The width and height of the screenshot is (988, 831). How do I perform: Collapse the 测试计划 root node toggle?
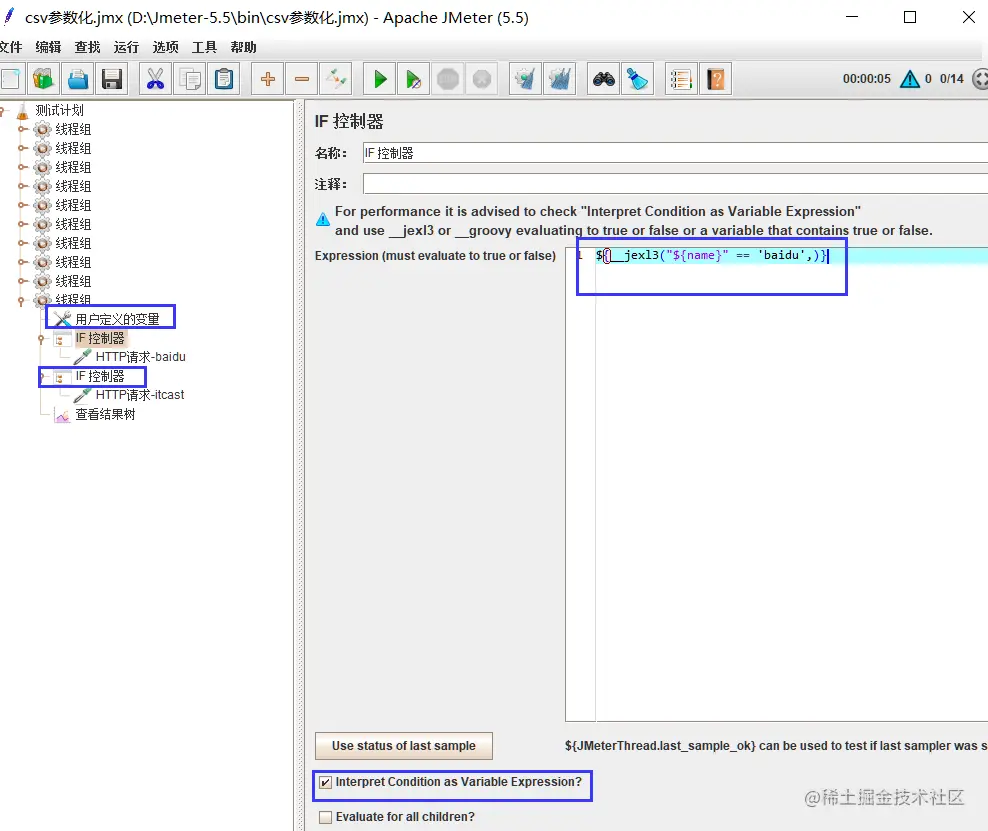click(x=3, y=112)
